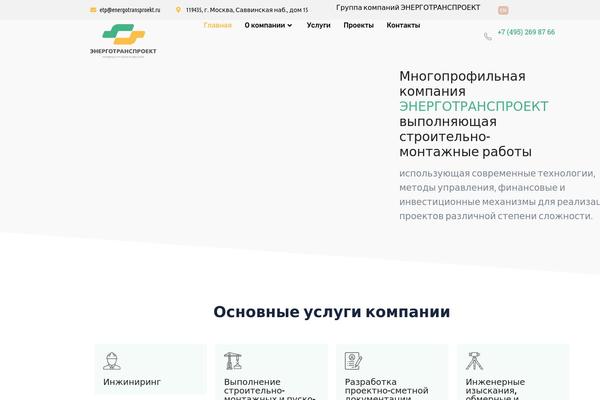Open the Проекты menu item
600x400 pixels.
point(359,25)
